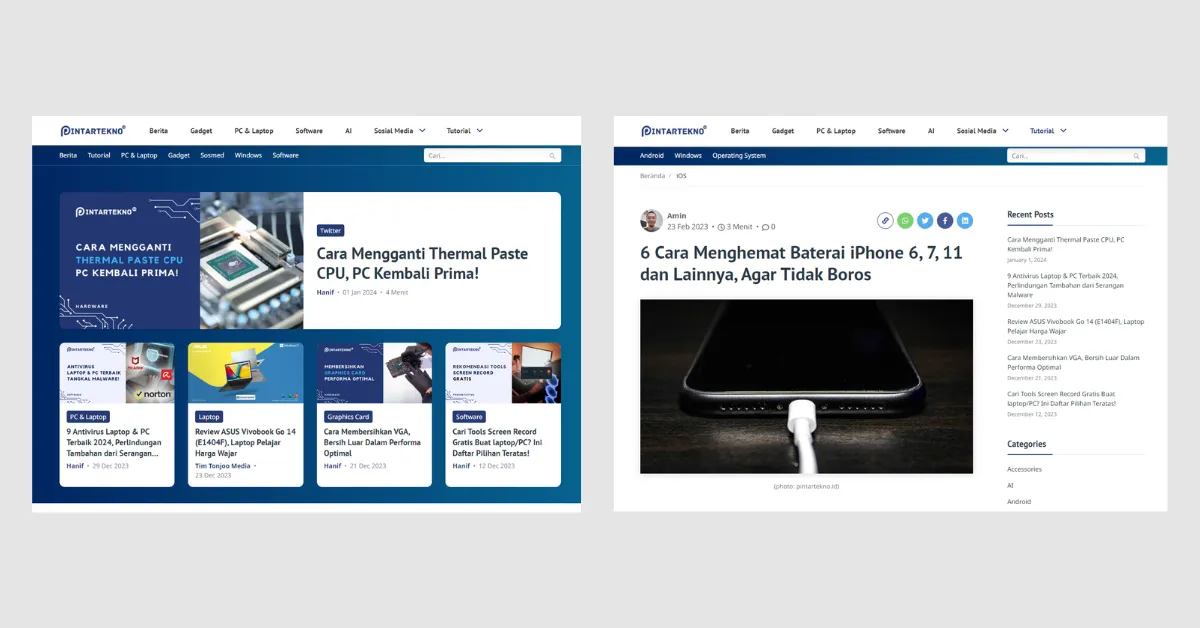The height and width of the screenshot is (628, 1200).
Task: Click the search magnifier on the homepage
Action: pos(553,155)
